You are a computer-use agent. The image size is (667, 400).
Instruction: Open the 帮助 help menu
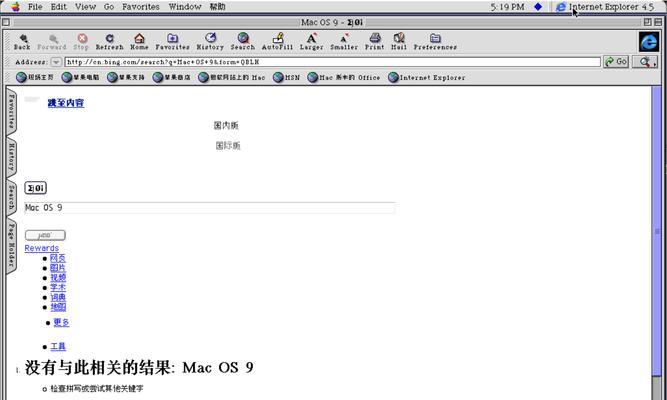217,7
